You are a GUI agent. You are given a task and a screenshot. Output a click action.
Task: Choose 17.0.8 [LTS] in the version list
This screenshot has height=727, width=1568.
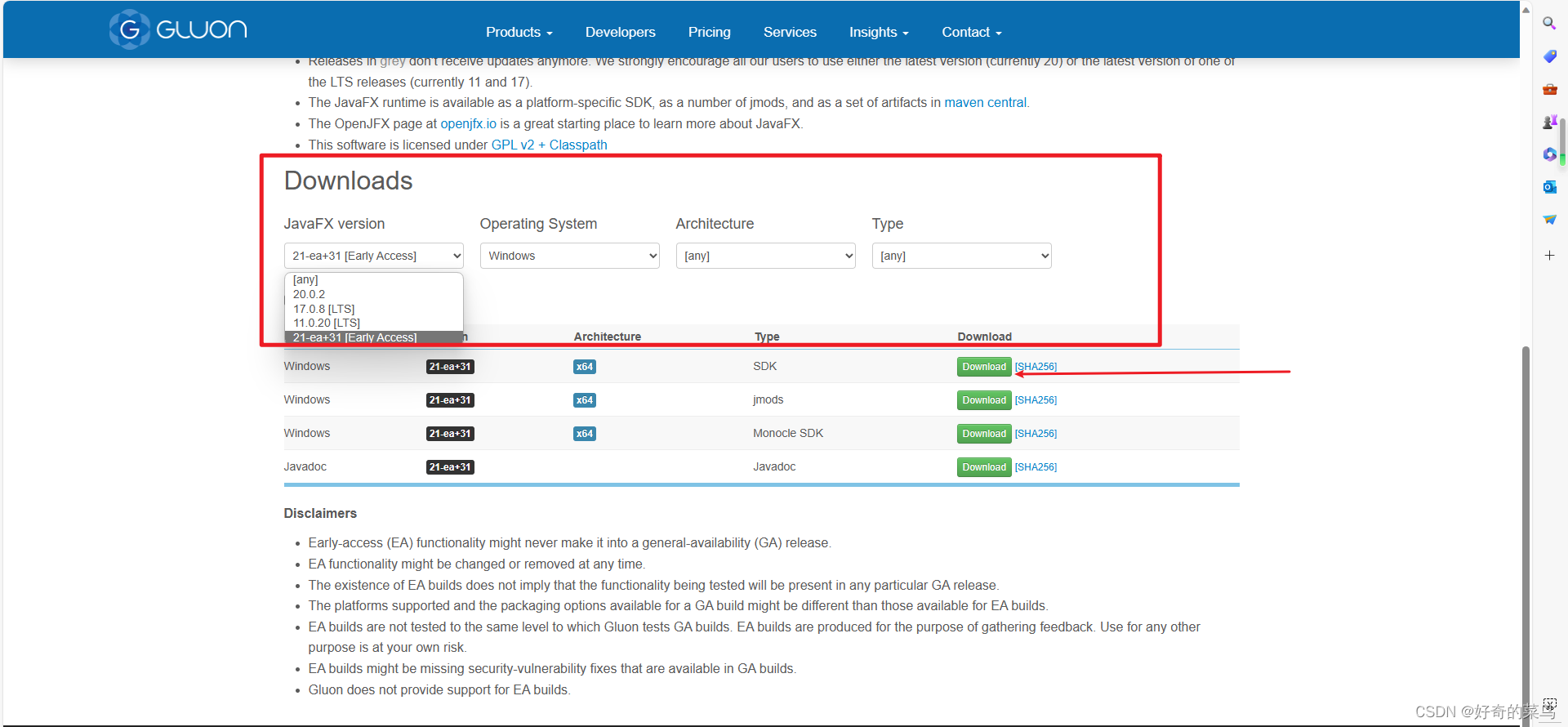pos(374,310)
